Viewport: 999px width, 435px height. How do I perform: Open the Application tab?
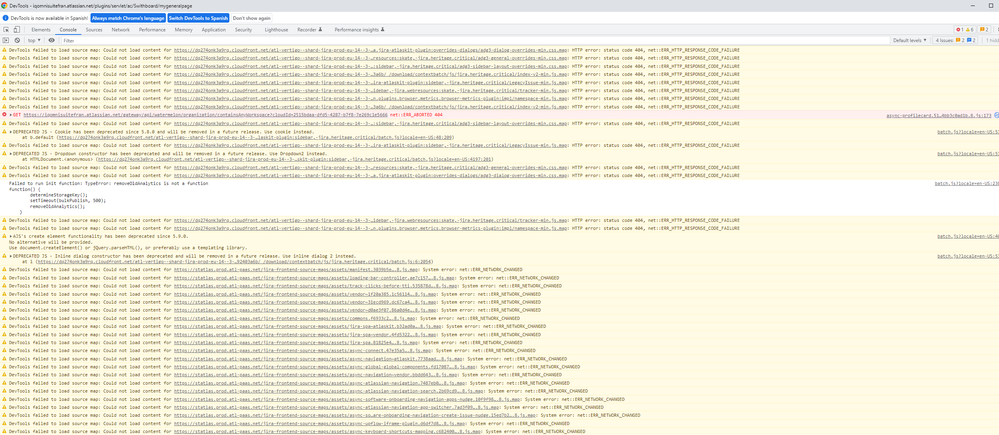click(213, 30)
